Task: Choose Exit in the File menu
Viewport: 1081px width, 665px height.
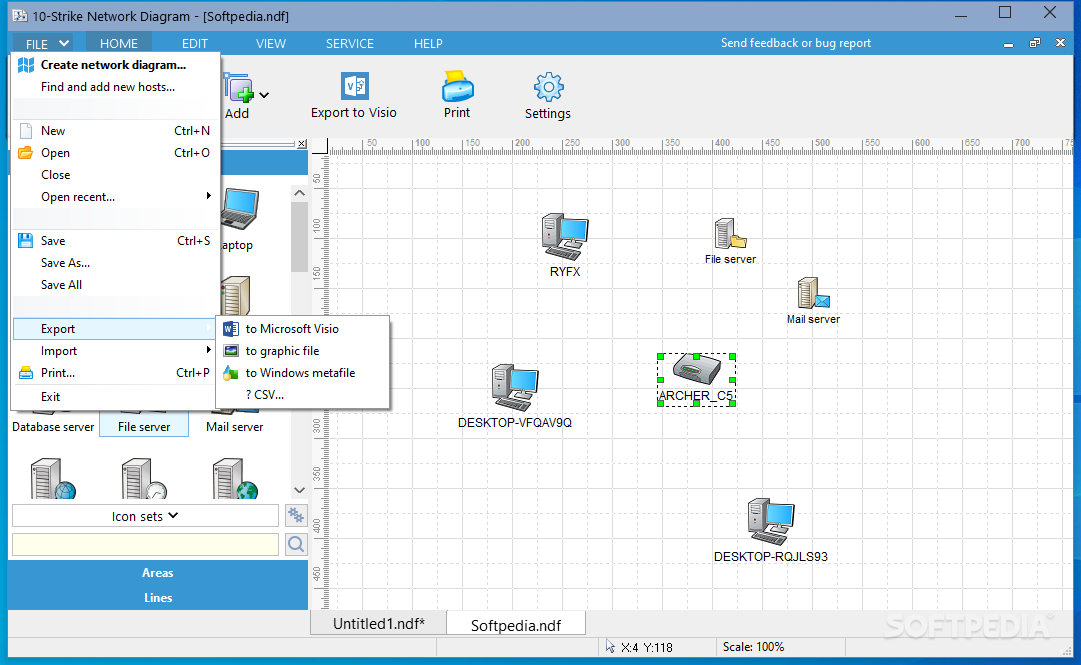Action: pyautogui.click(x=115, y=396)
